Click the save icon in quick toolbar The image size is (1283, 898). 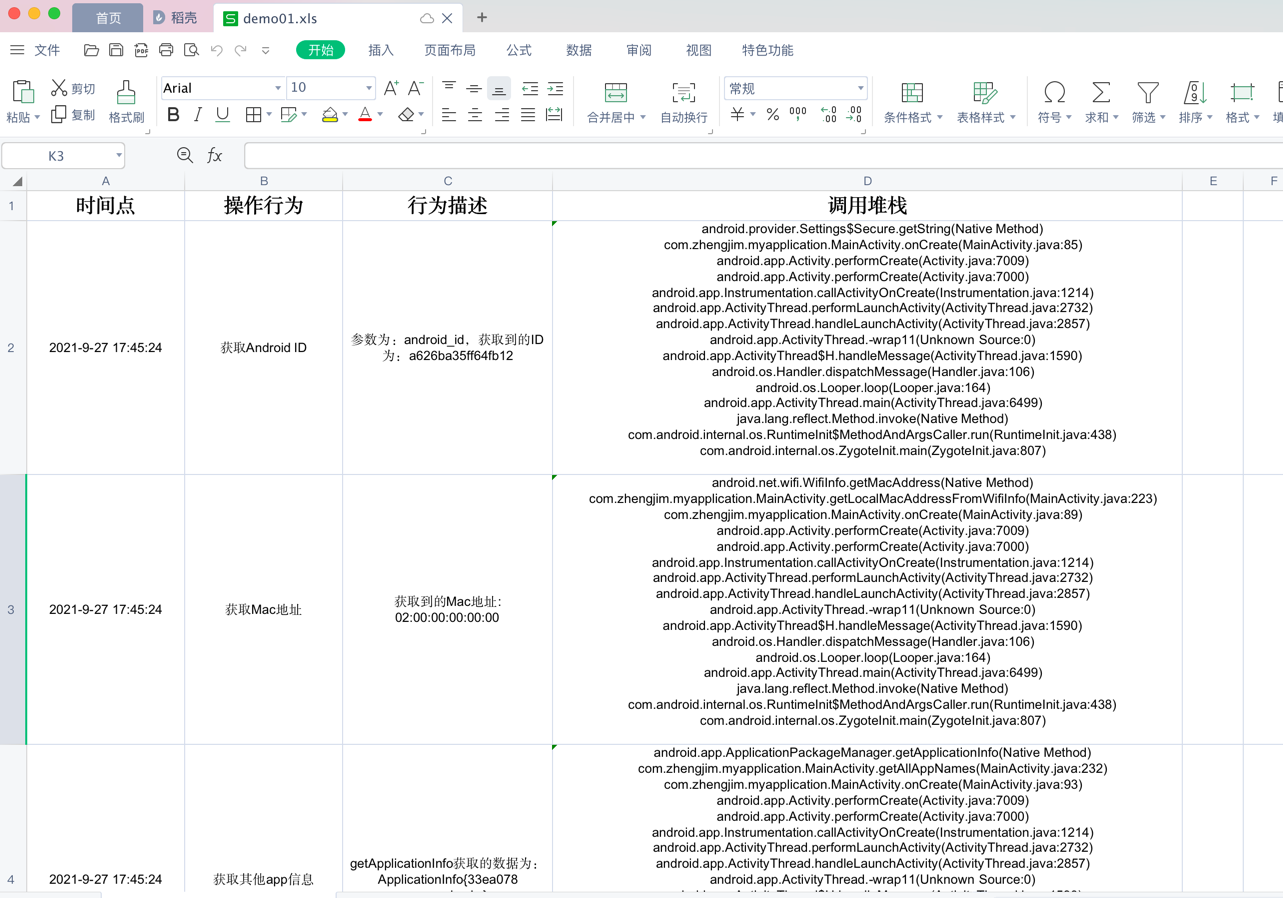116,50
